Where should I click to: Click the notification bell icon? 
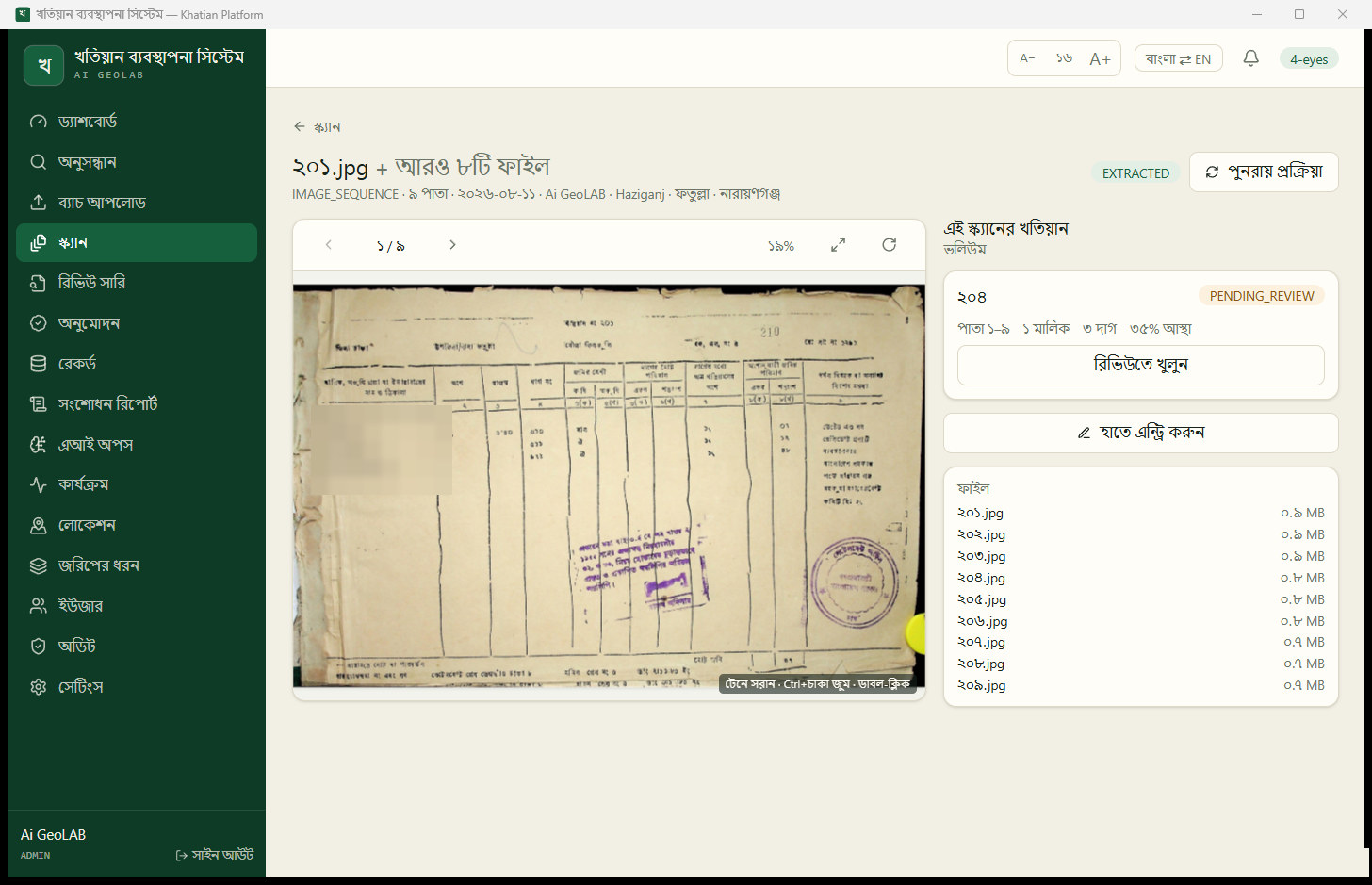tap(1250, 58)
